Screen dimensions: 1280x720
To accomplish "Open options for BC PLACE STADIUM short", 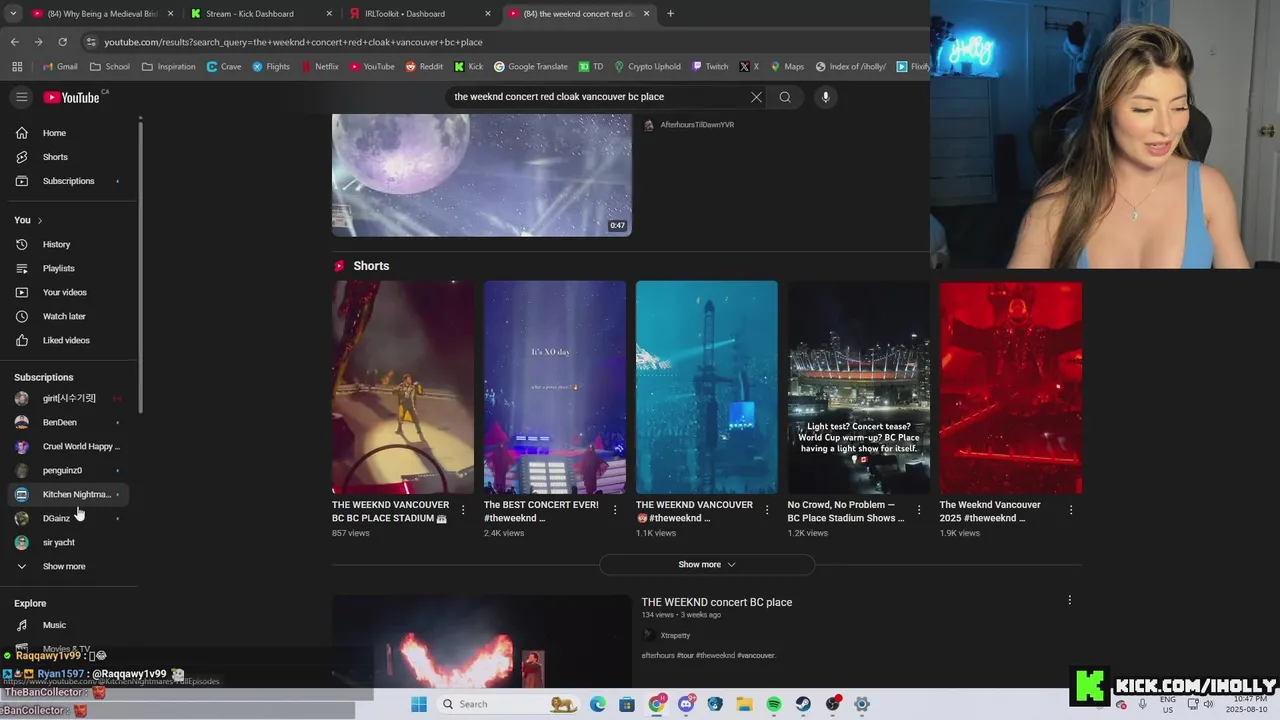I will coord(463,510).
